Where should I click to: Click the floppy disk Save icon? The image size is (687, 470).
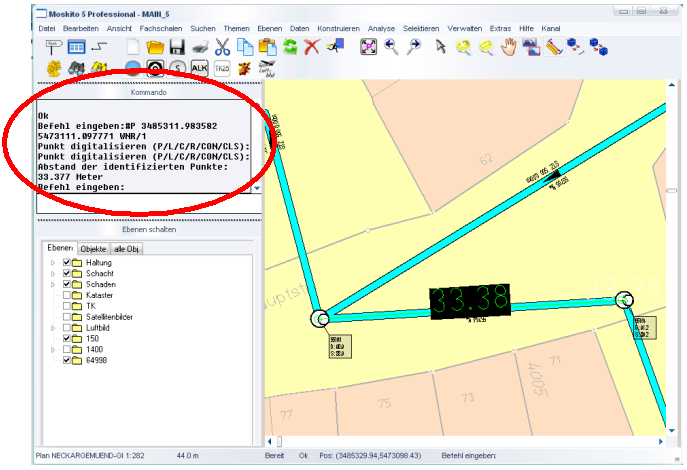[177, 47]
